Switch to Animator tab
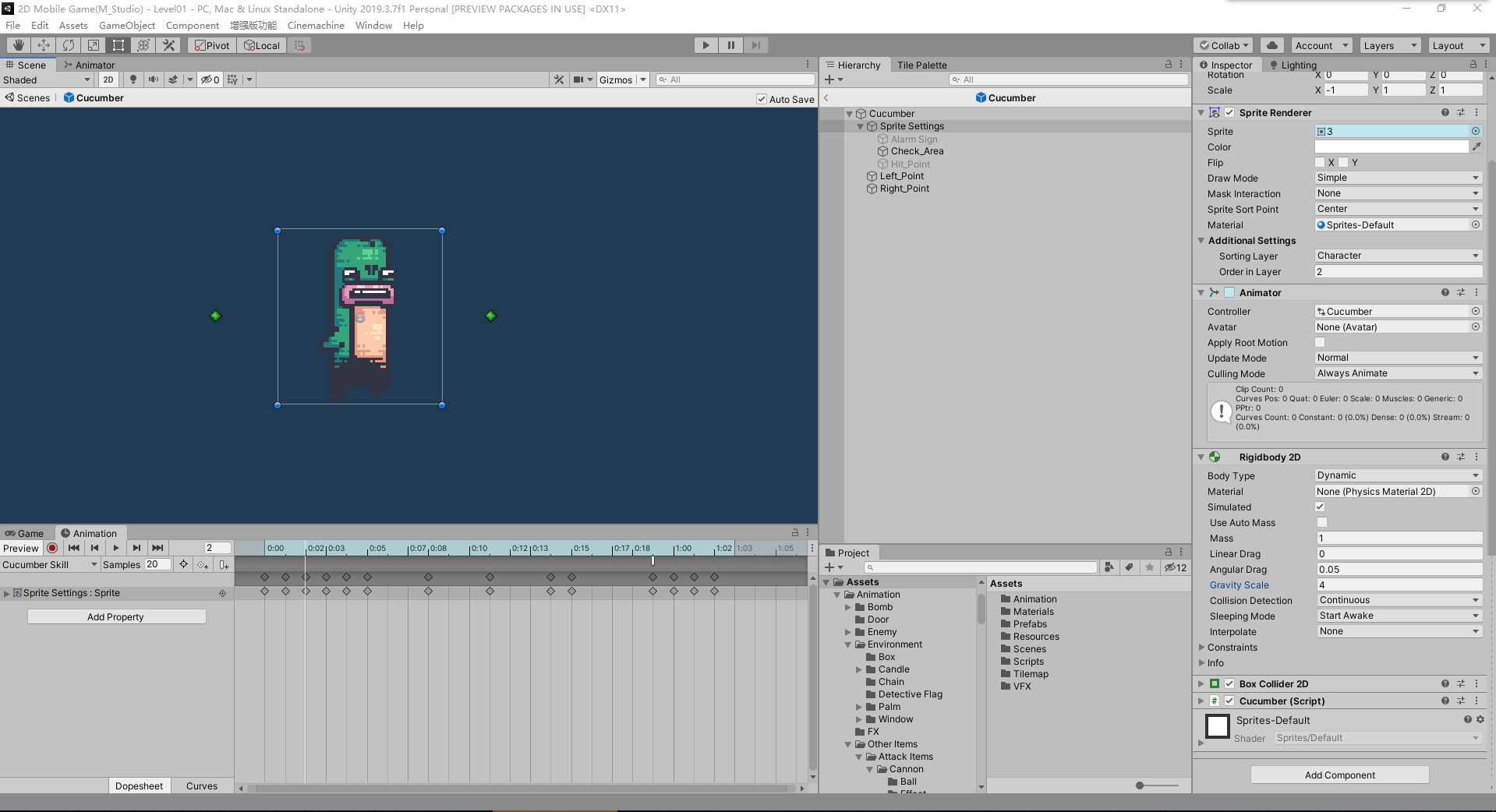This screenshot has height=812, width=1496. (90, 65)
